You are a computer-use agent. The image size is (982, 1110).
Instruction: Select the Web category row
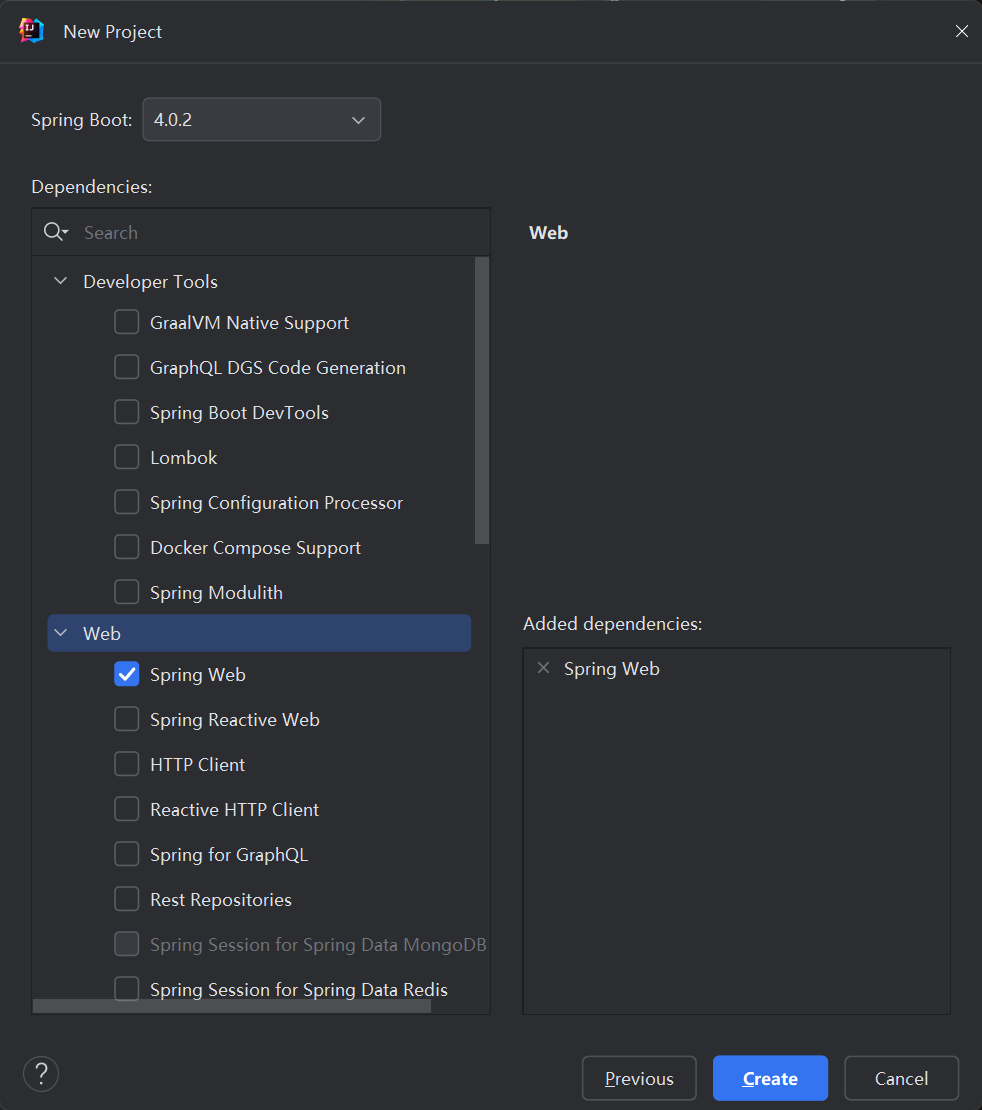(x=259, y=633)
